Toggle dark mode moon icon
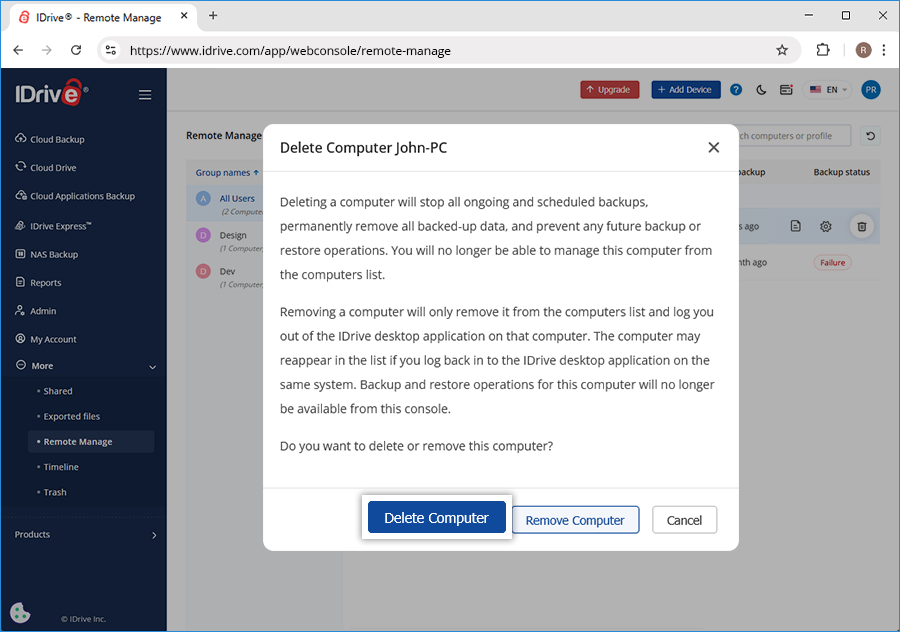Image resolution: width=900 pixels, height=632 pixels. click(x=761, y=90)
